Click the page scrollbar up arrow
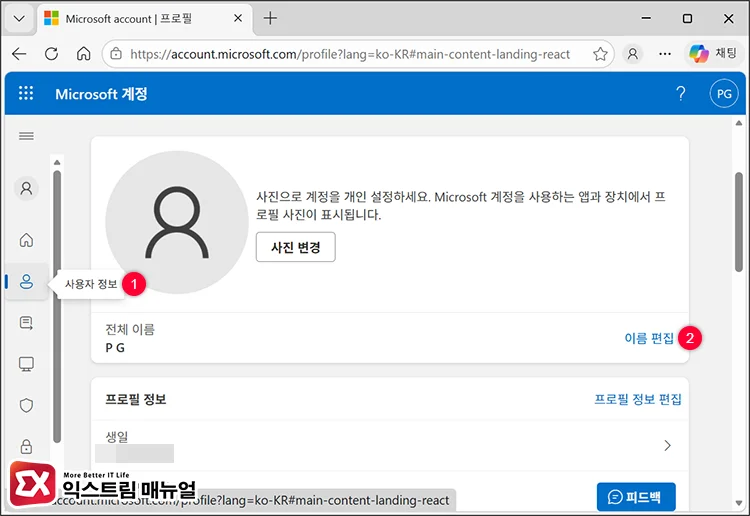The height and width of the screenshot is (516, 750). (739, 123)
